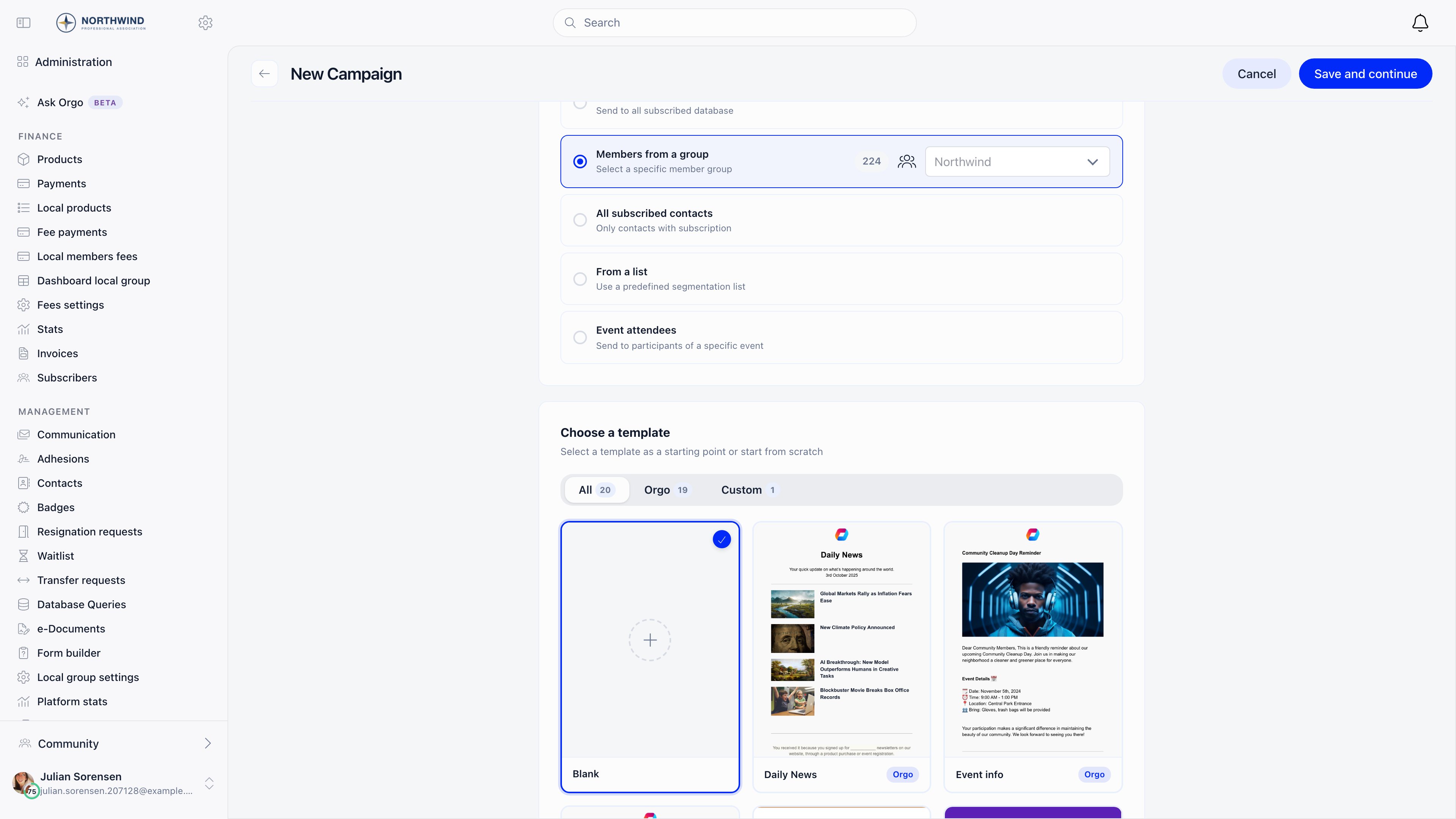This screenshot has height=819, width=1456.
Task: Click the Adhesions signature icon
Action: (23, 459)
